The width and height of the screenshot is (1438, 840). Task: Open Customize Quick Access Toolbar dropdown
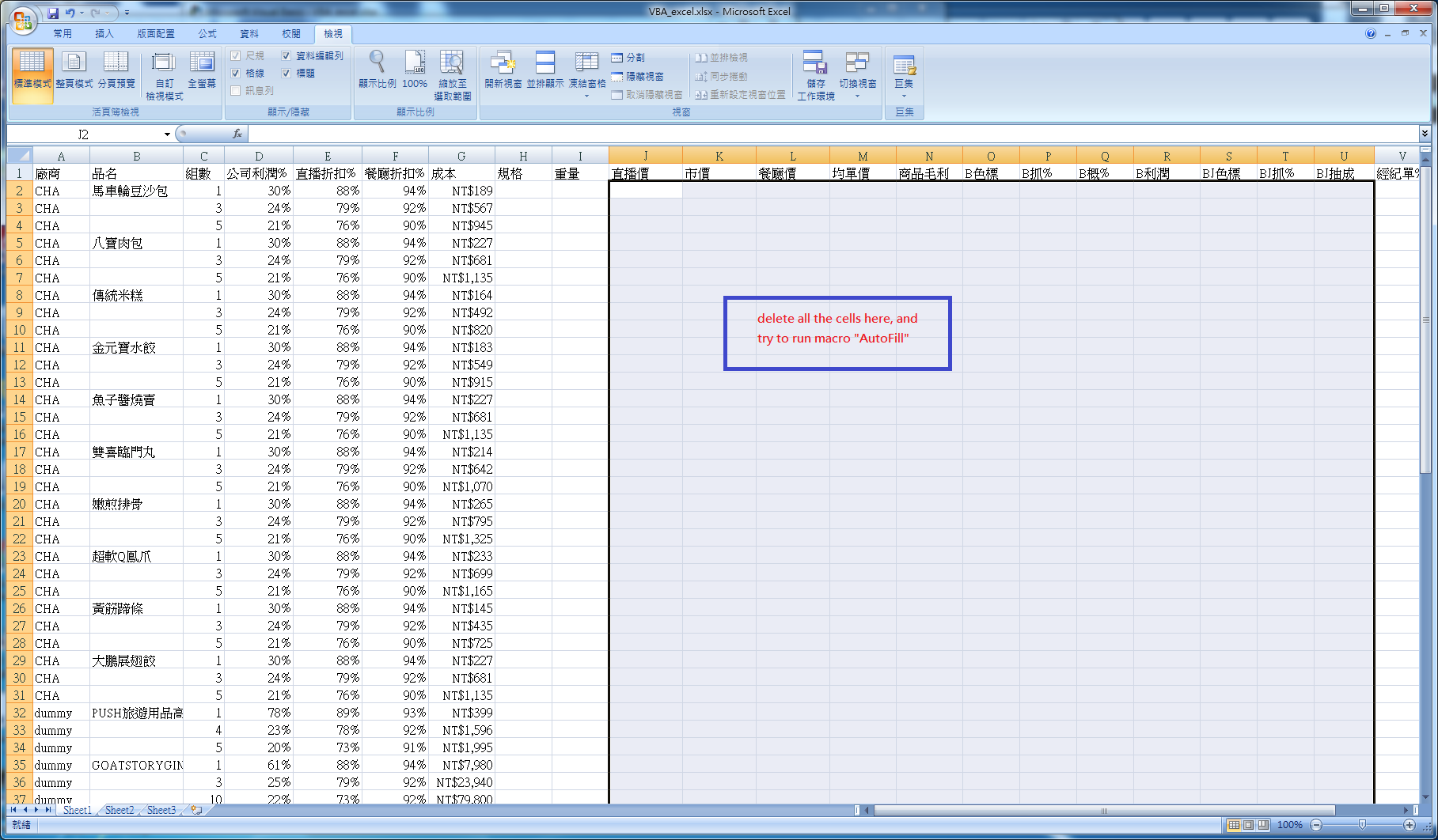coord(127,13)
